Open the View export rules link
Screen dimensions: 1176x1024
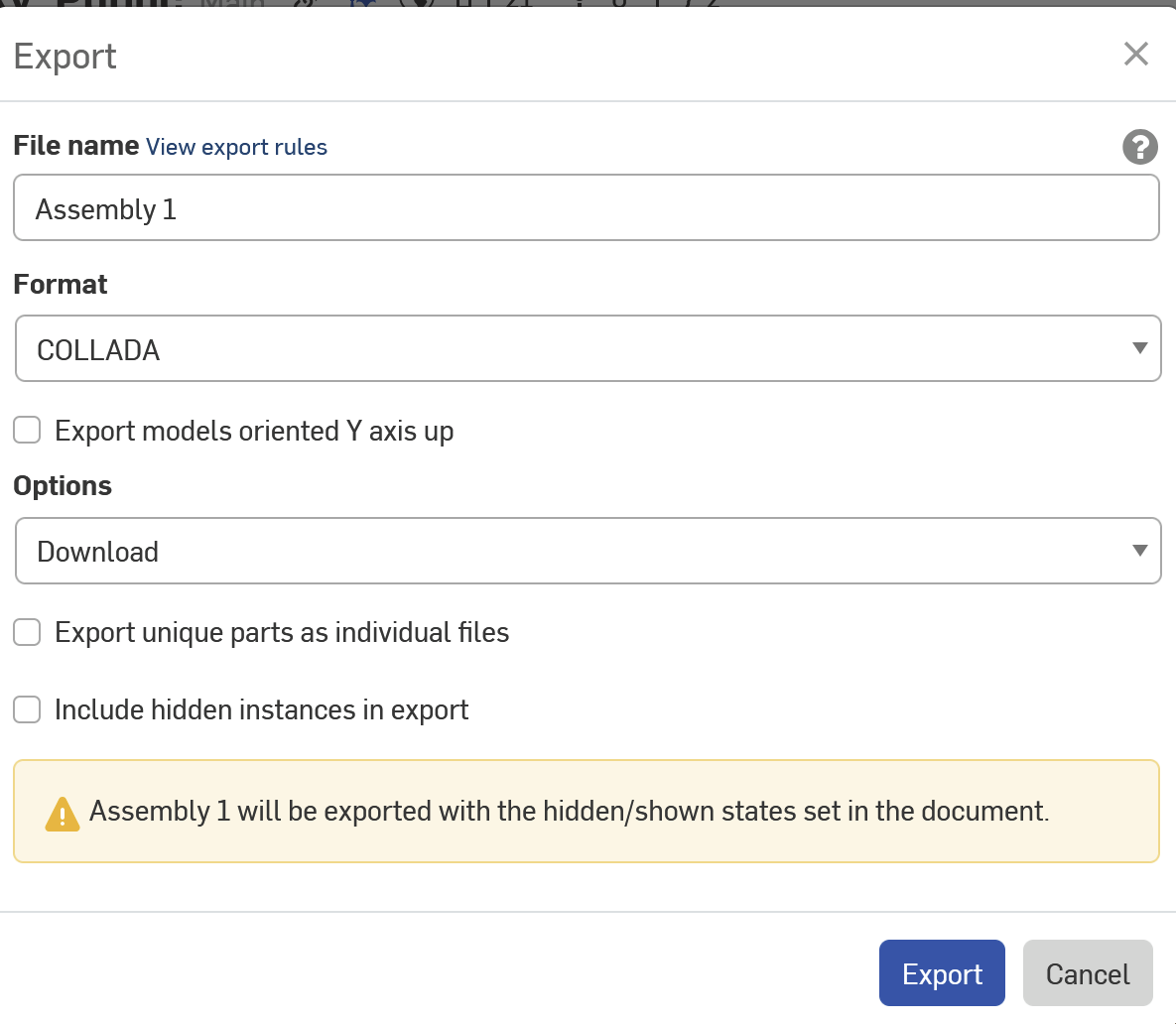pyautogui.click(x=236, y=147)
